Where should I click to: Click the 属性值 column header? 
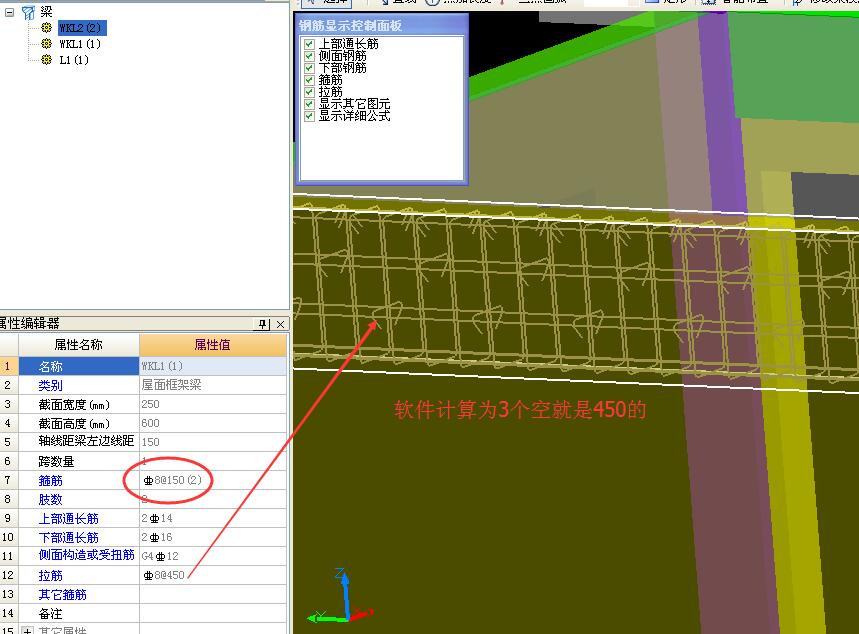(213, 345)
